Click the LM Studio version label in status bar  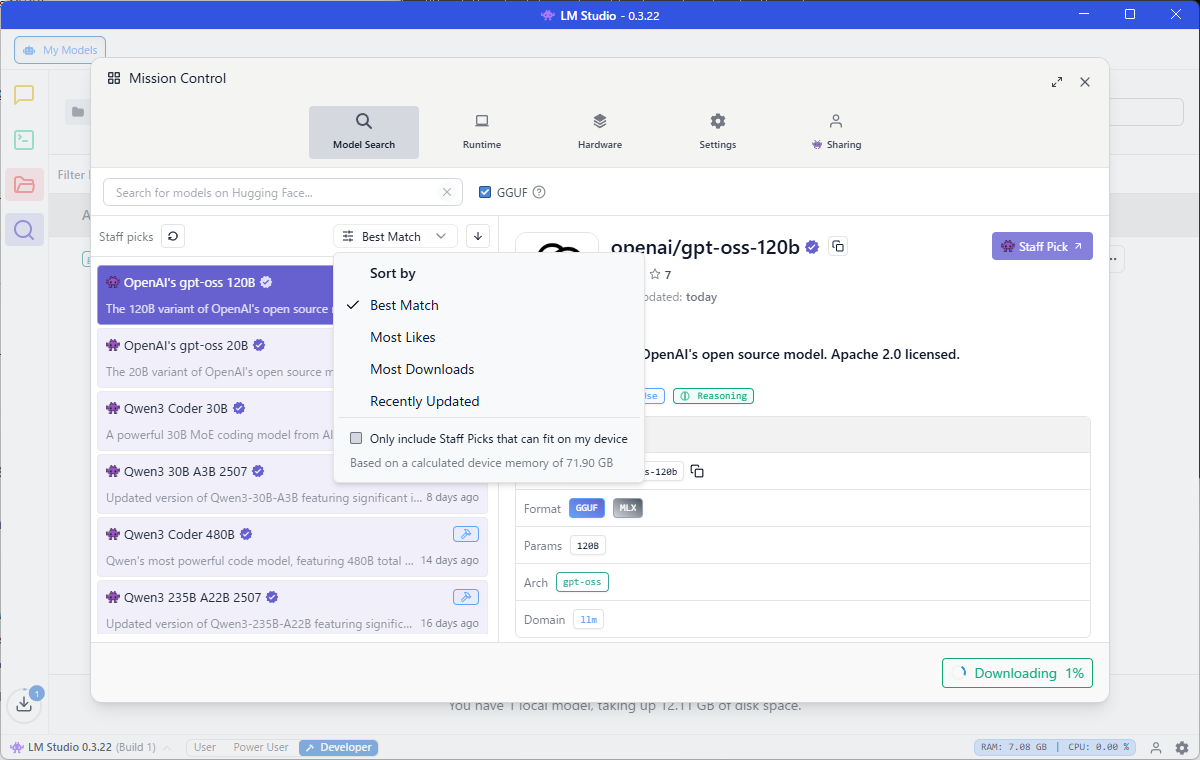tap(83, 747)
